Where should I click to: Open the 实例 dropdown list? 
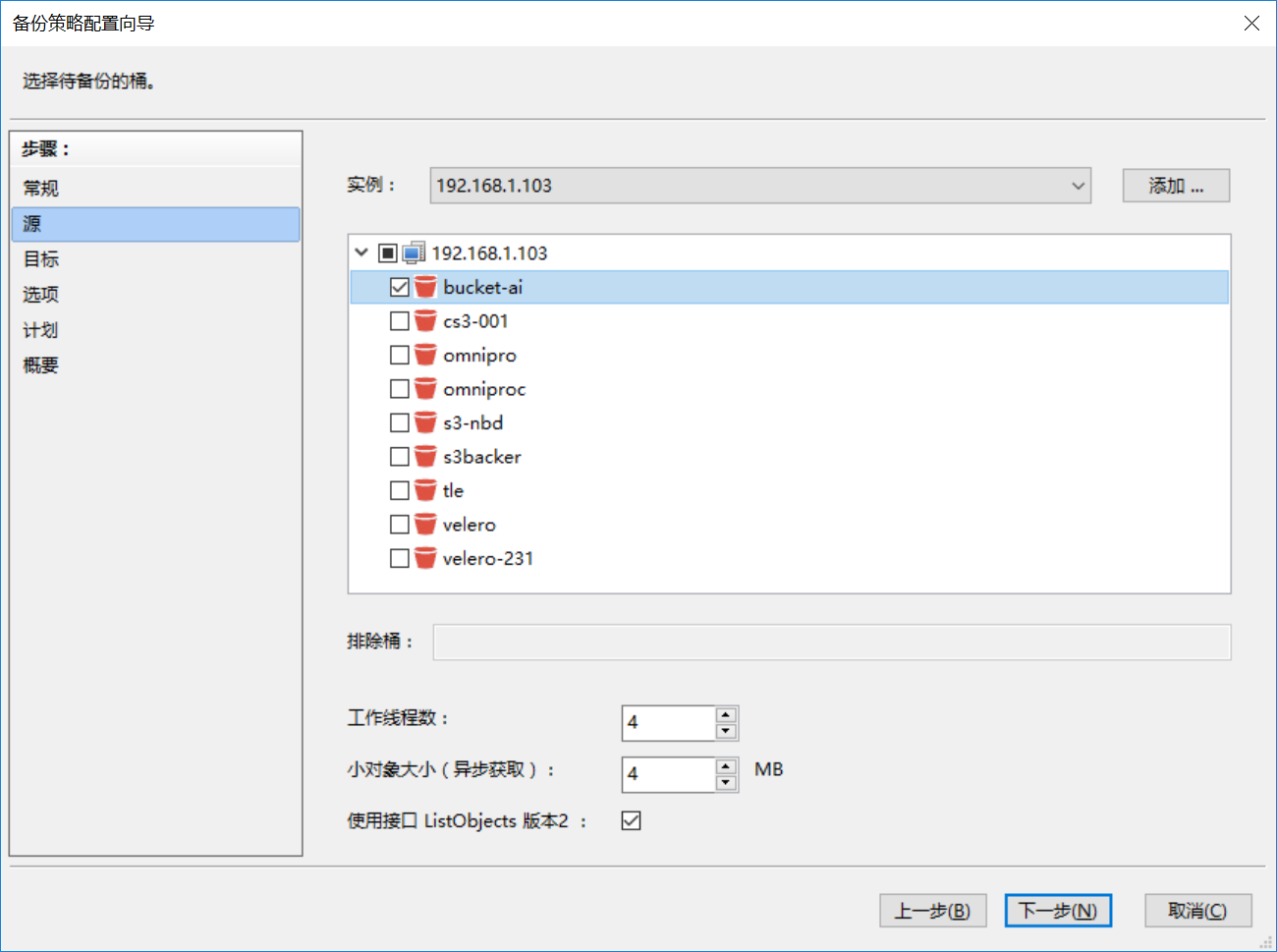pyautogui.click(x=1078, y=186)
